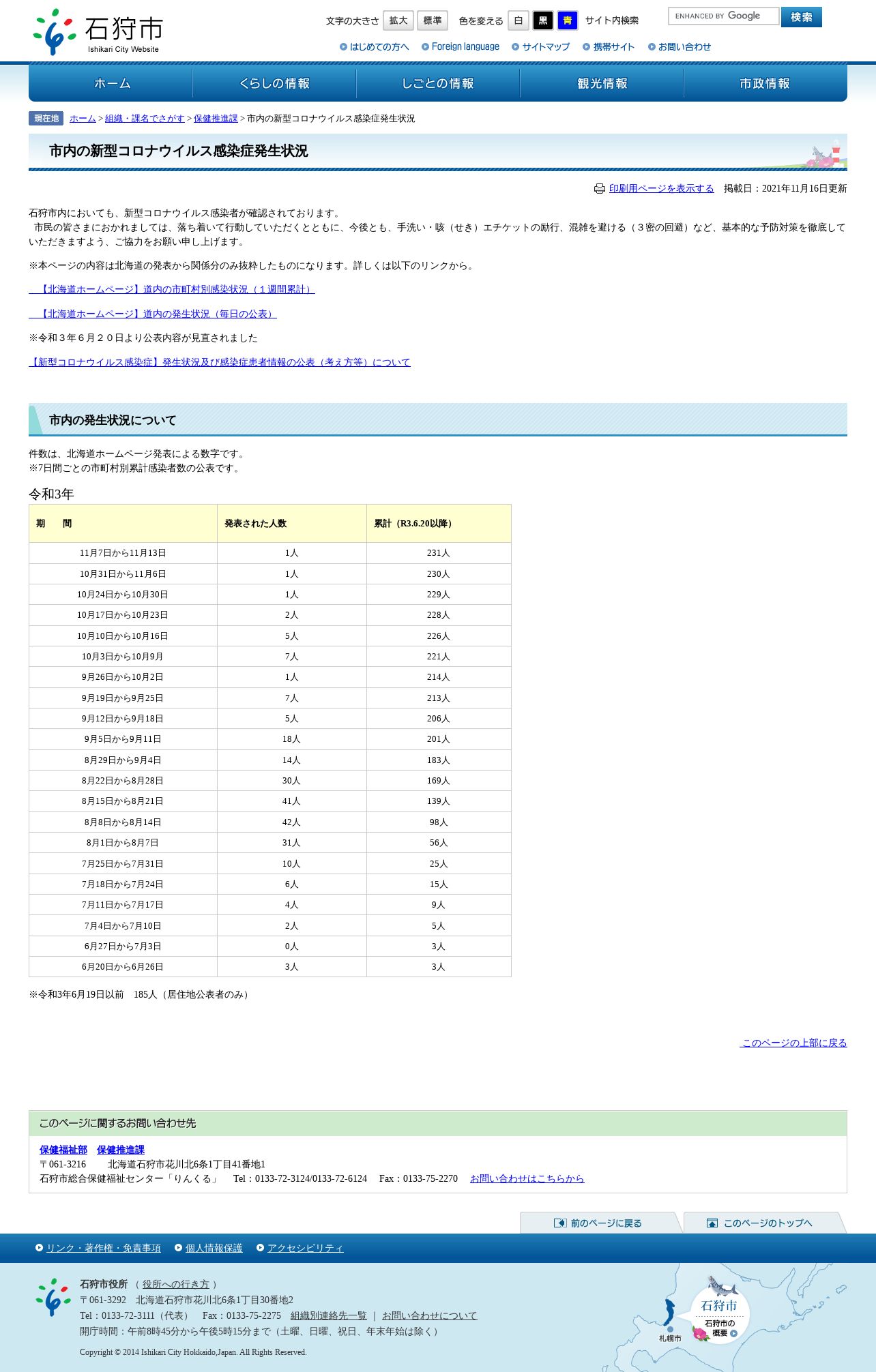Go to the ホーム navigation tab

tap(111, 83)
